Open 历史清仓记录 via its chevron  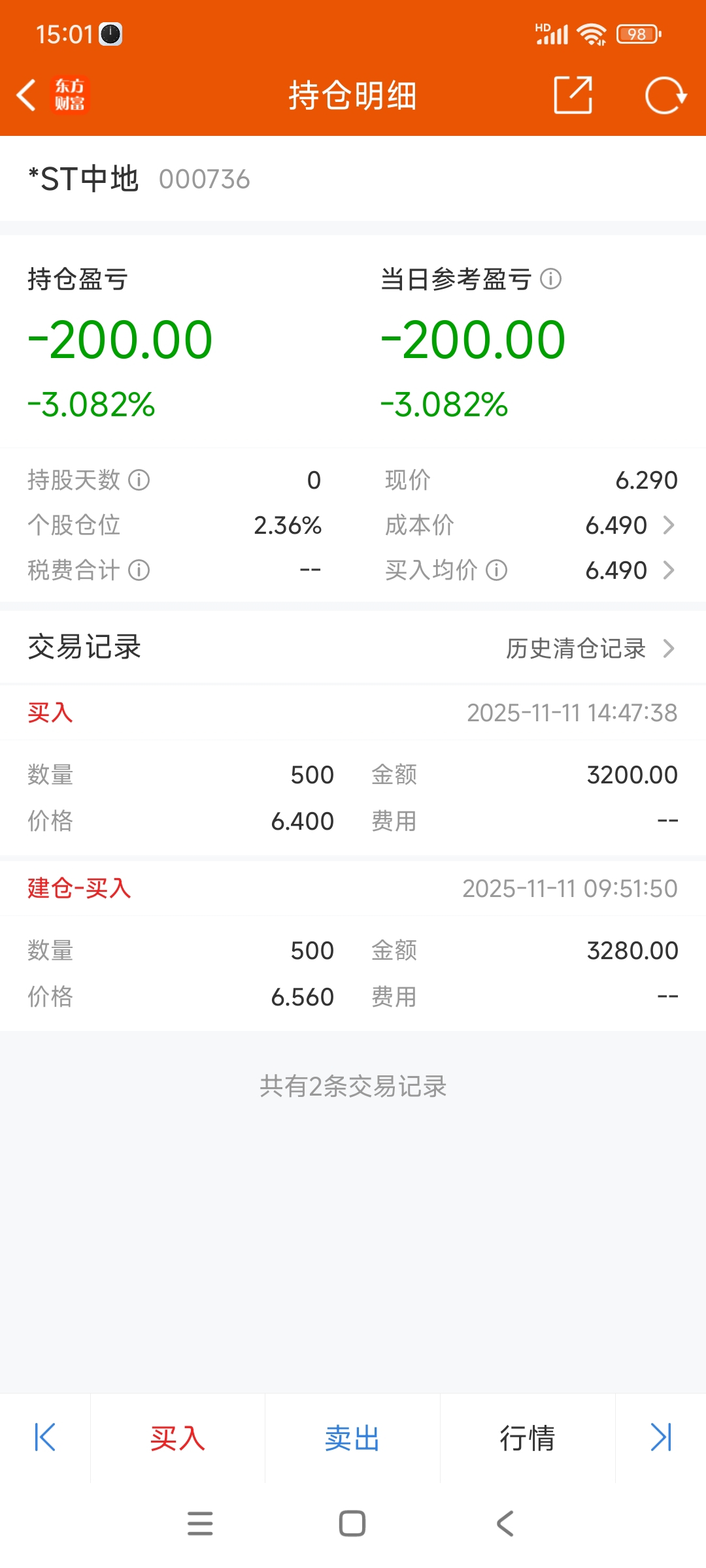(669, 648)
